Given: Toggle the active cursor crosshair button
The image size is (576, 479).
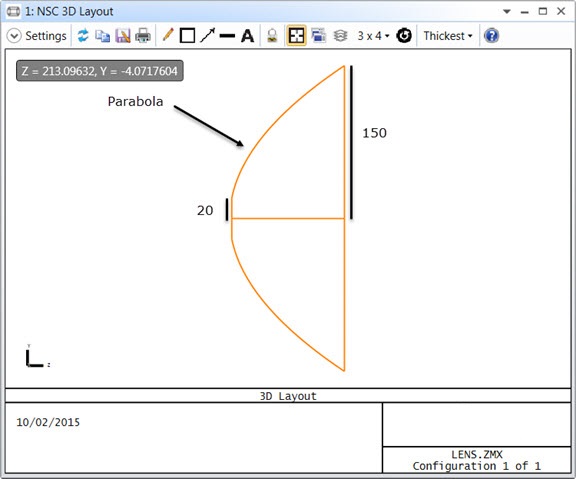Looking at the screenshot, I should click(x=296, y=36).
